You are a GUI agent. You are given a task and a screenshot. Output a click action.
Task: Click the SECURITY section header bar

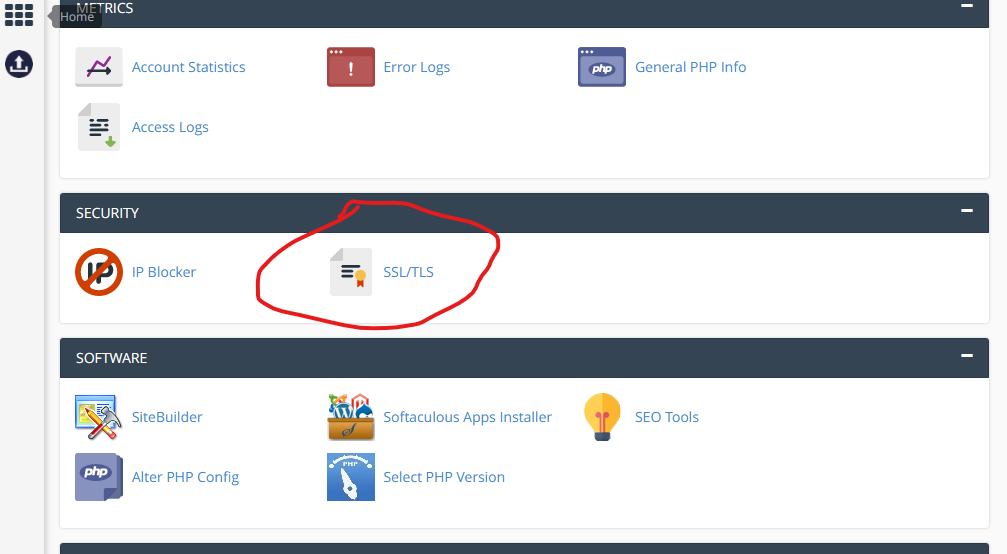[x=500, y=213]
